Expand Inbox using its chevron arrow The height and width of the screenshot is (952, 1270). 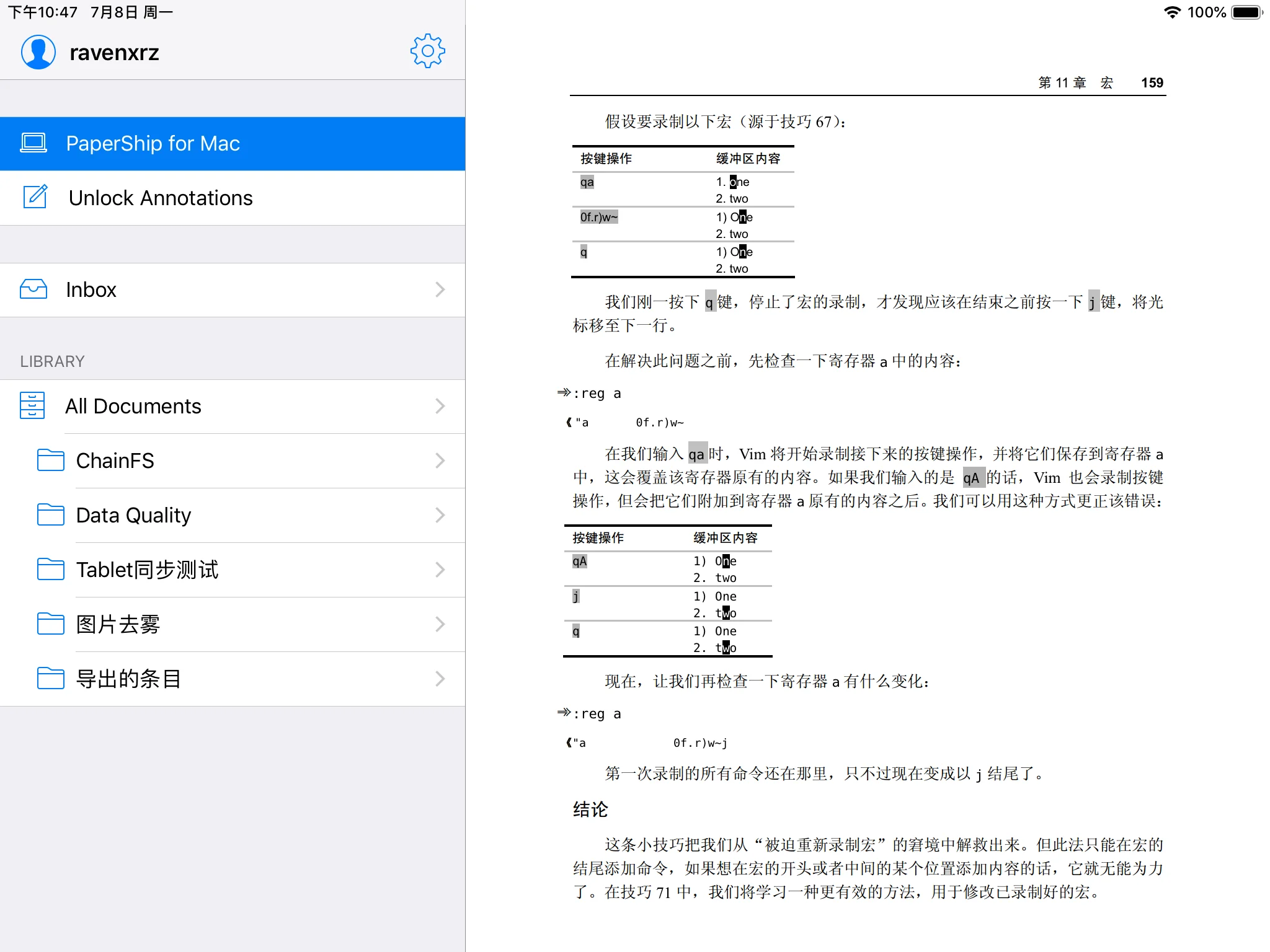coord(440,289)
